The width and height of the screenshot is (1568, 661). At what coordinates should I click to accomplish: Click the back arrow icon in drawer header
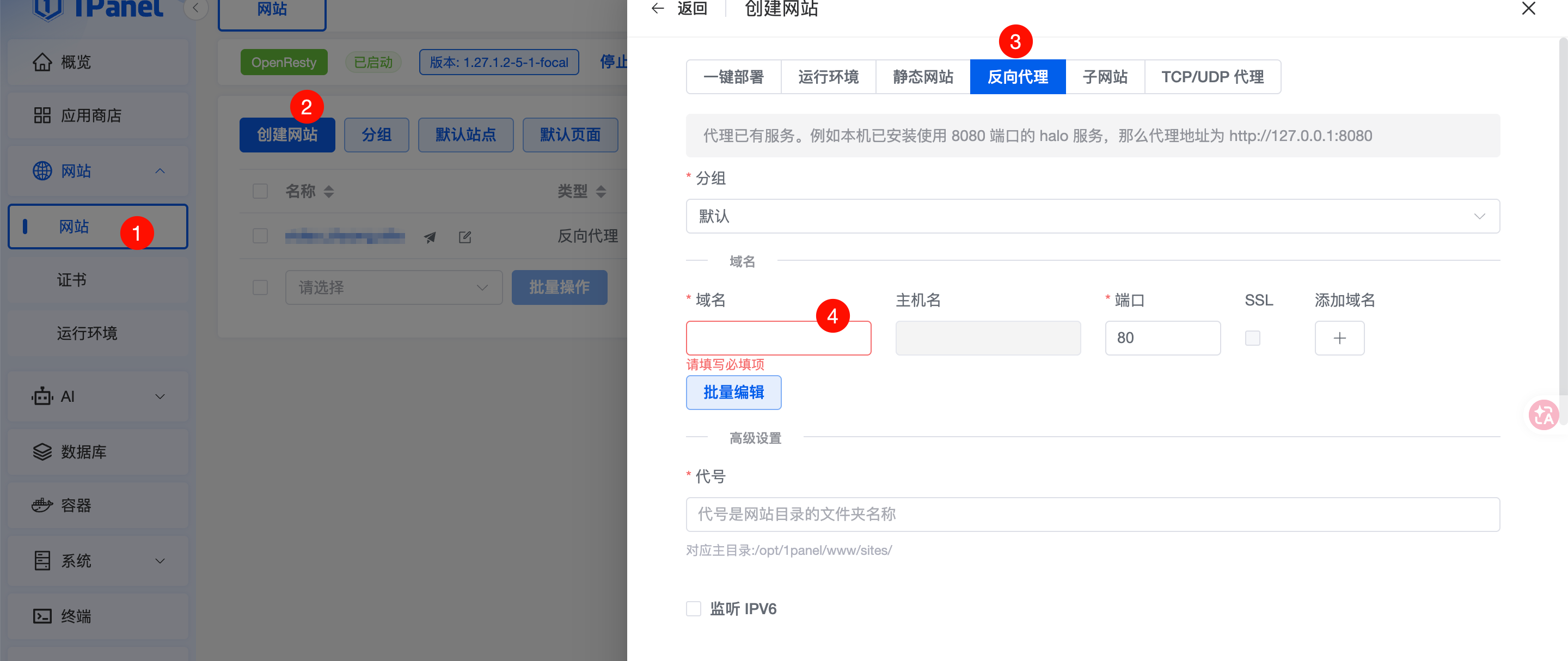(657, 9)
